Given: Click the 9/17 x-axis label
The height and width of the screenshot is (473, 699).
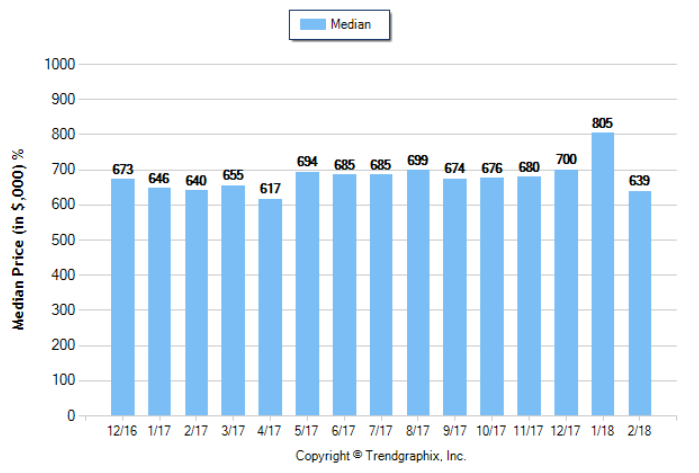Looking at the screenshot, I should [454, 431].
